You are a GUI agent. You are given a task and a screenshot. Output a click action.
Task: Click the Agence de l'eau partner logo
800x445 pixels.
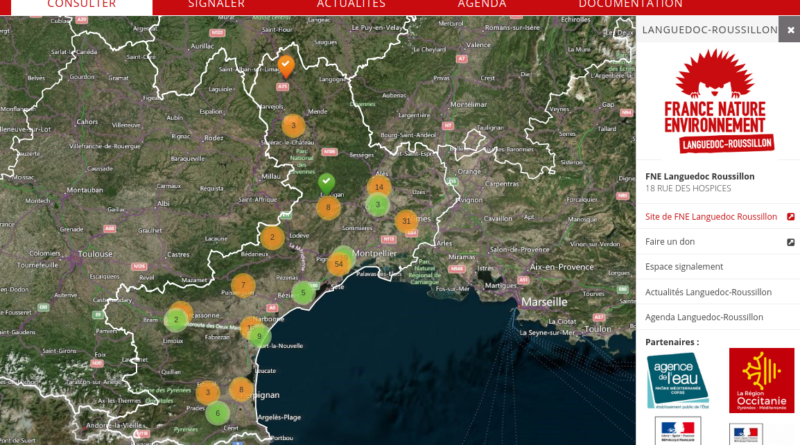click(677, 381)
